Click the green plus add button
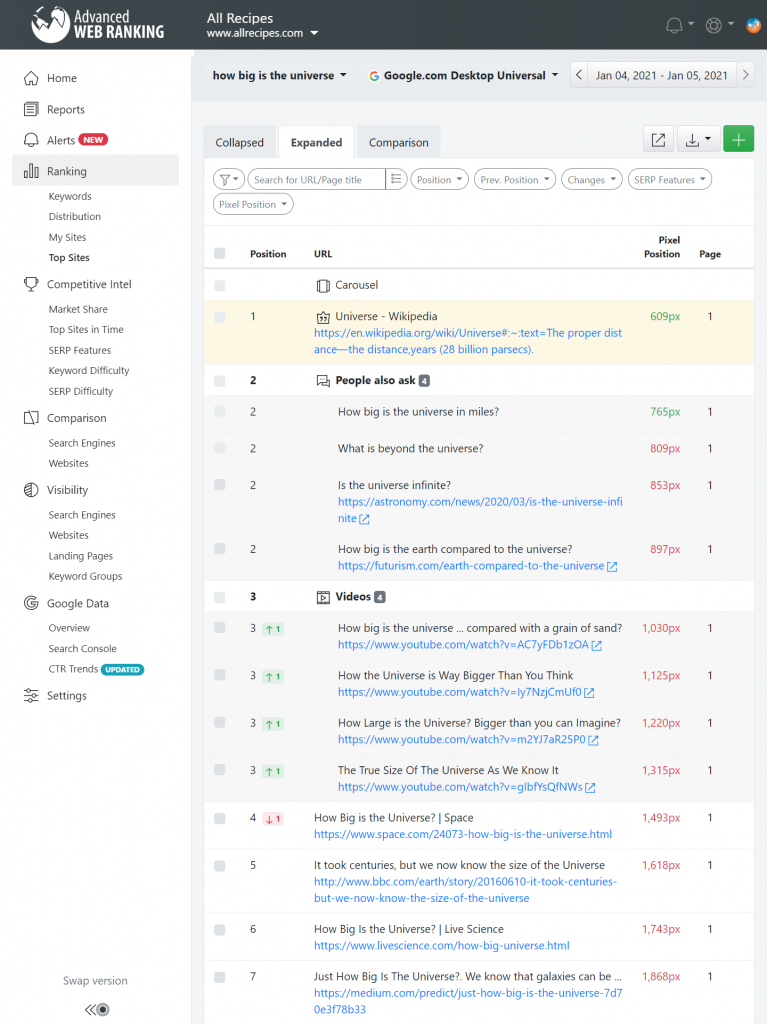This screenshot has width=767, height=1024. [738, 139]
